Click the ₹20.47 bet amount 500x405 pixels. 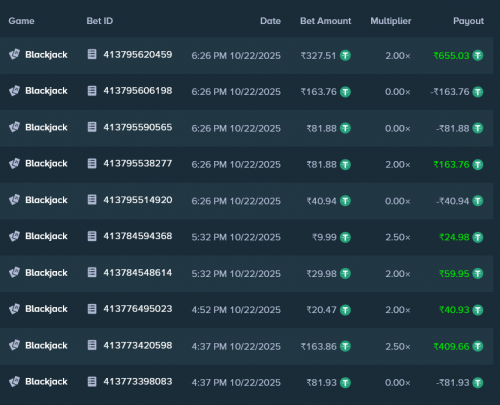pos(321,310)
